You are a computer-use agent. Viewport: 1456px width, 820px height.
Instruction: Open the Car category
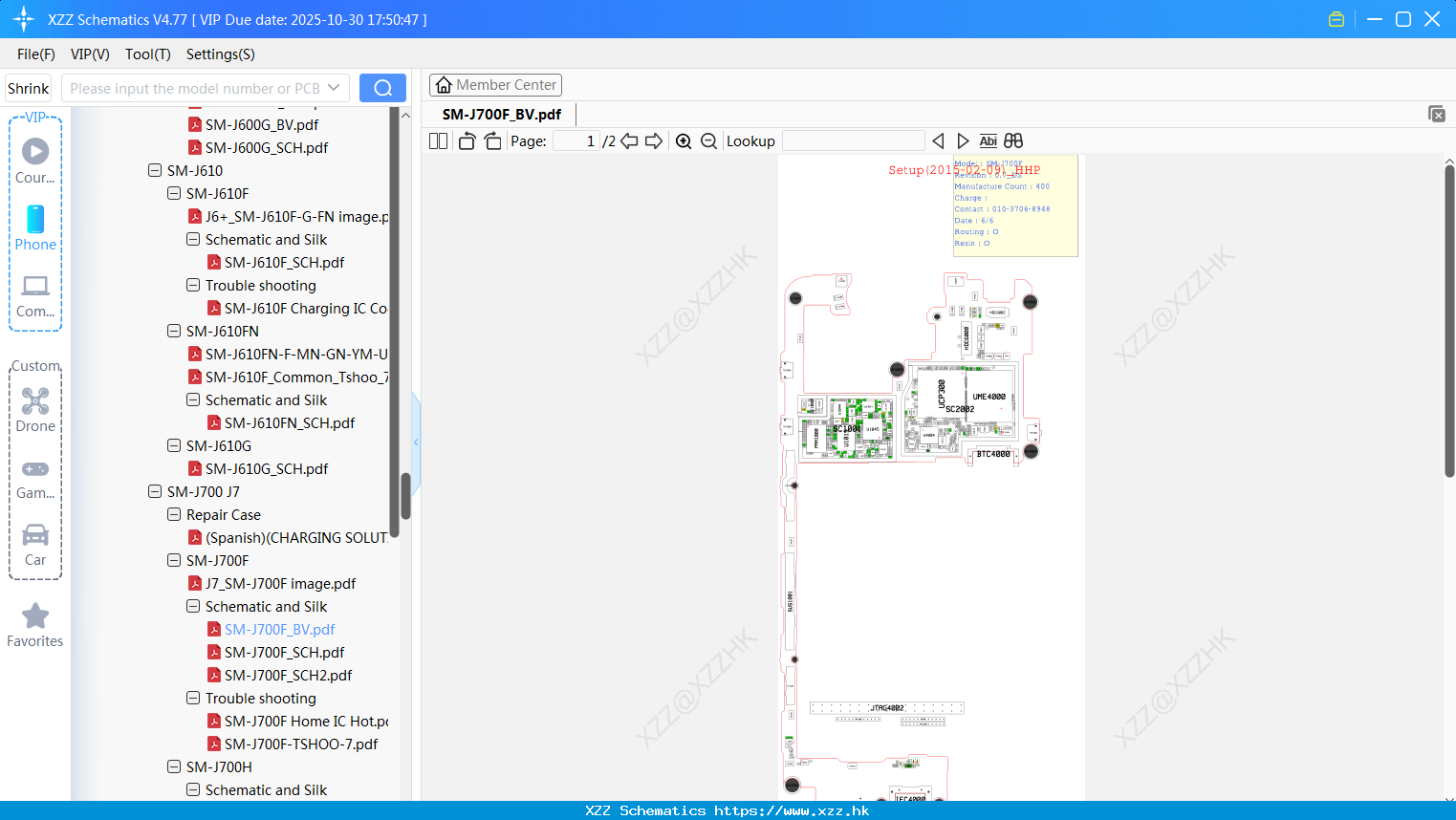click(x=35, y=545)
